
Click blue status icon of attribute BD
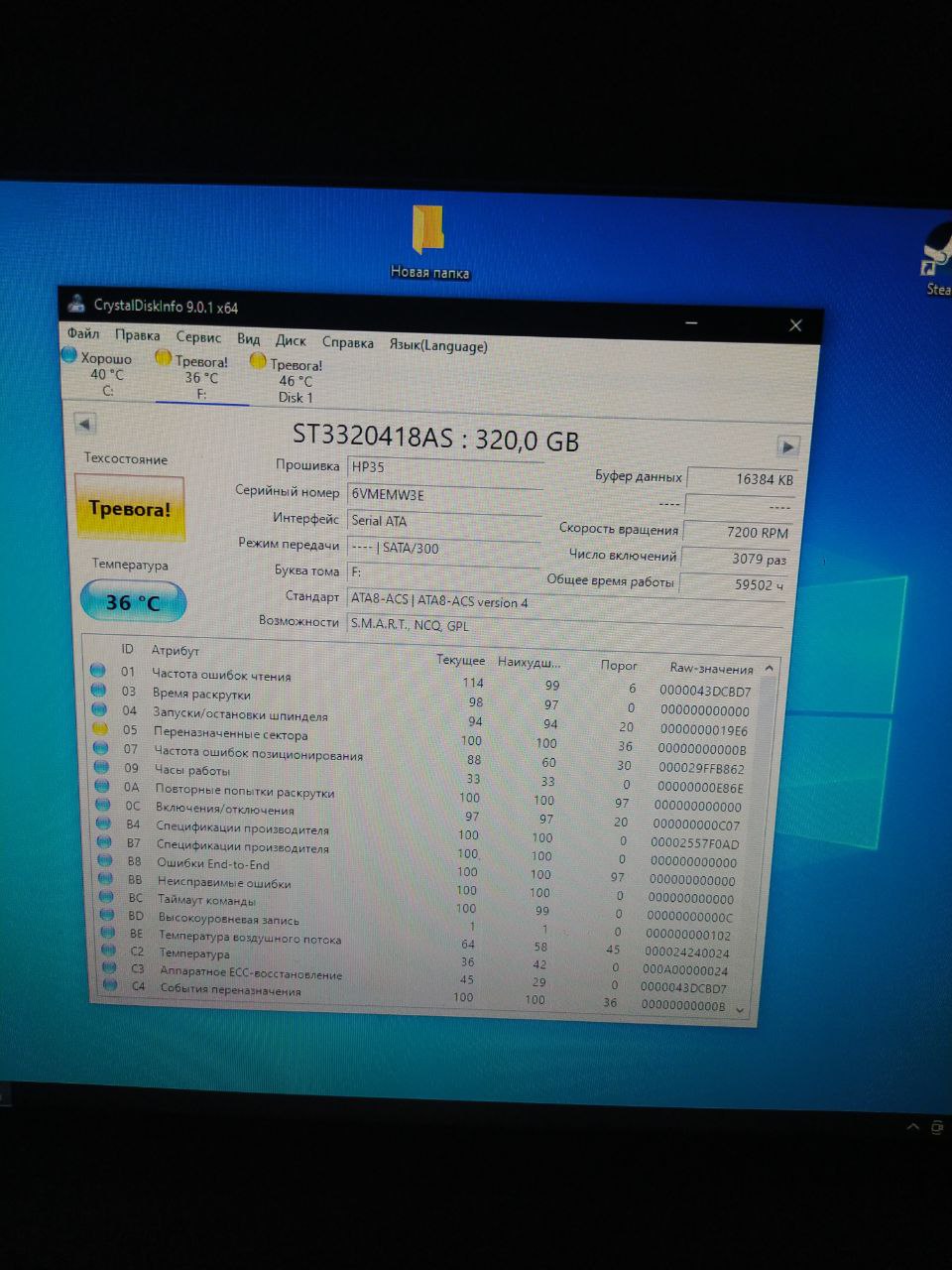[108, 915]
